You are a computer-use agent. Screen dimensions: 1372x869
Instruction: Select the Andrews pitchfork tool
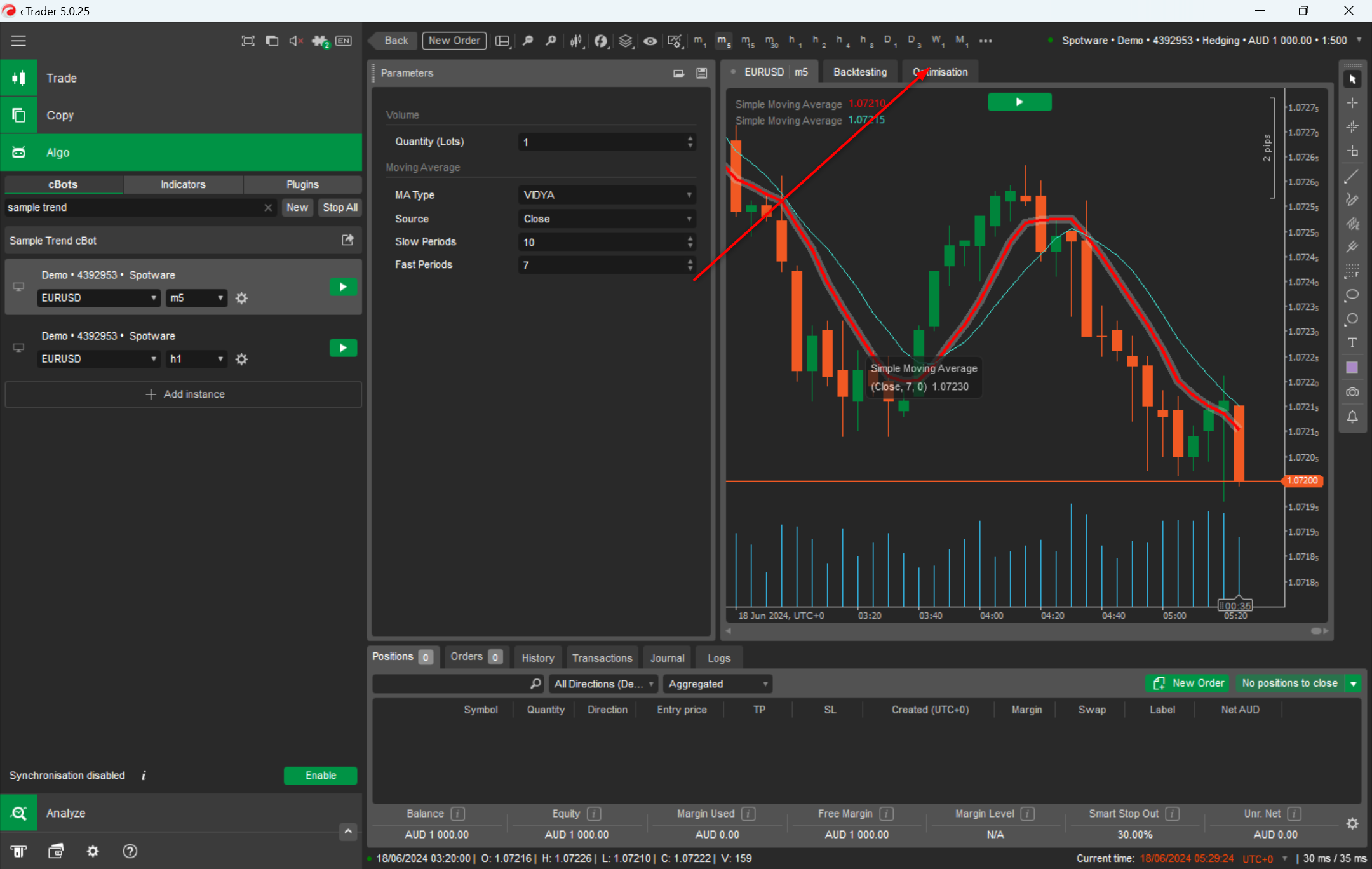pyautogui.click(x=1352, y=247)
